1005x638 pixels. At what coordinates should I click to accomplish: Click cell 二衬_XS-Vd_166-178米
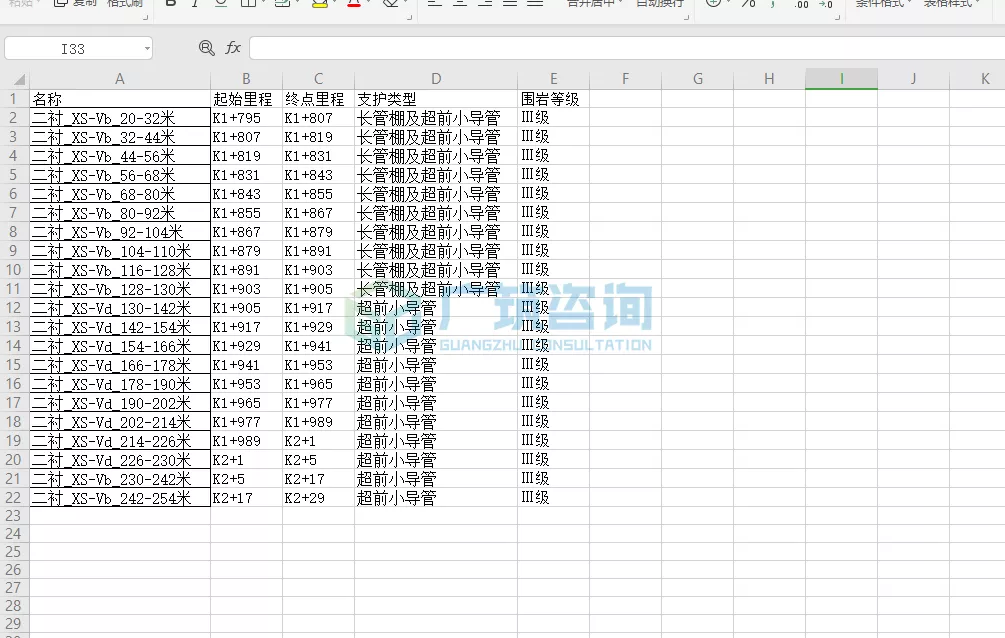[120, 365]
